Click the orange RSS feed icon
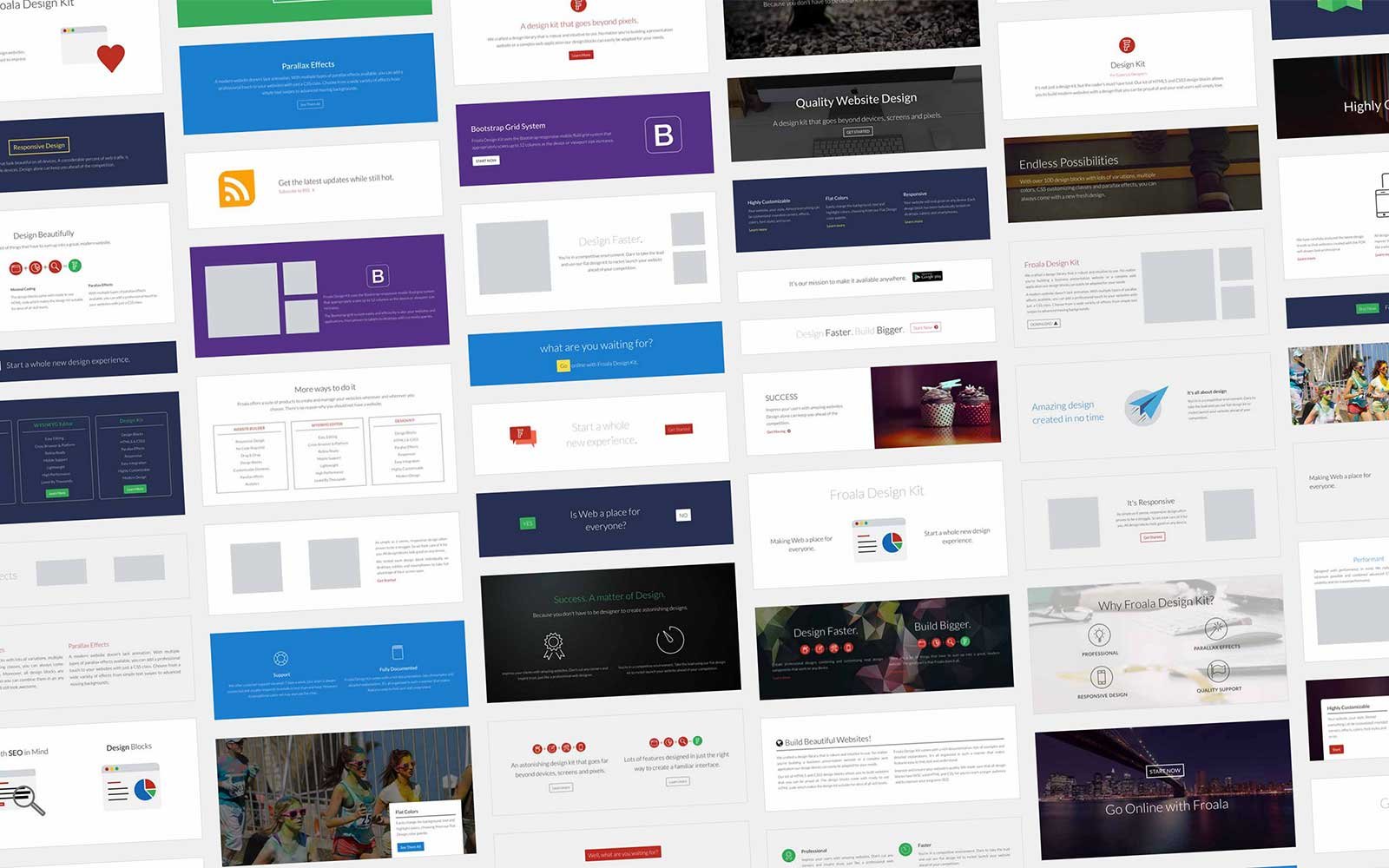 click(236, 187)
